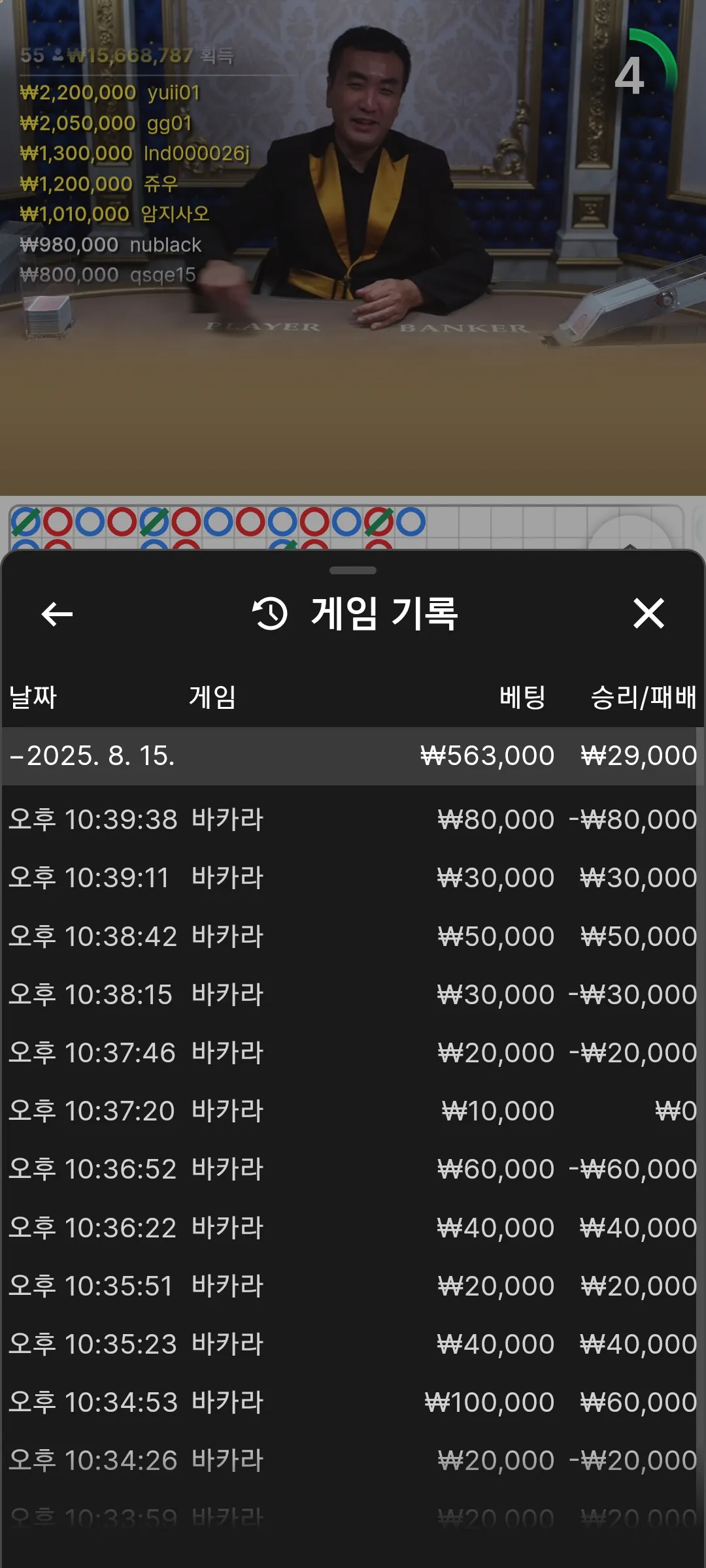Select the 오후 10:37:20 round with ₩0 result
The height and width of the screenshot is (1568, 706).
point(353,1111)
